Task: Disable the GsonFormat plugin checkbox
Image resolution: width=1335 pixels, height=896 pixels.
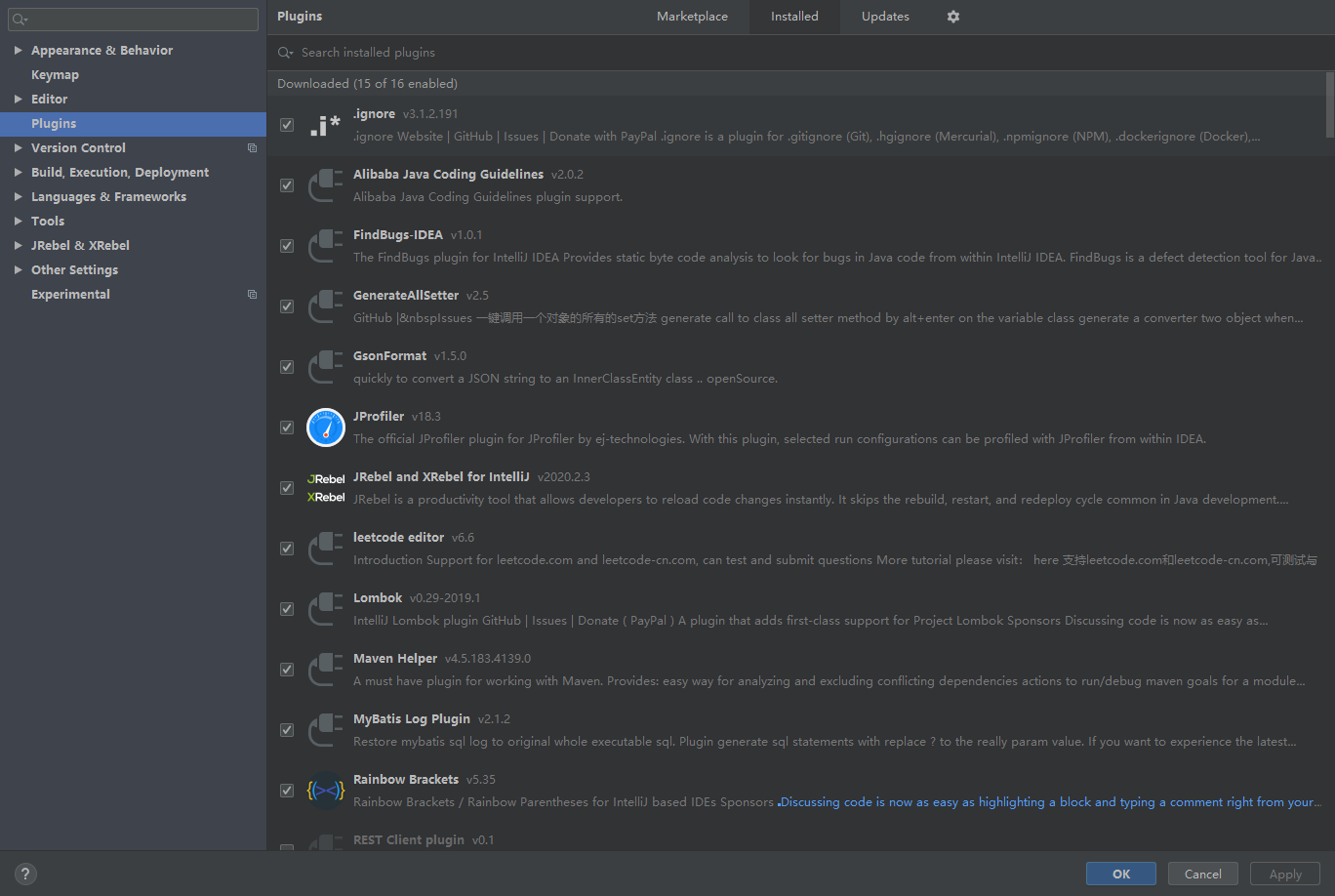Action: tap(287, 367)
